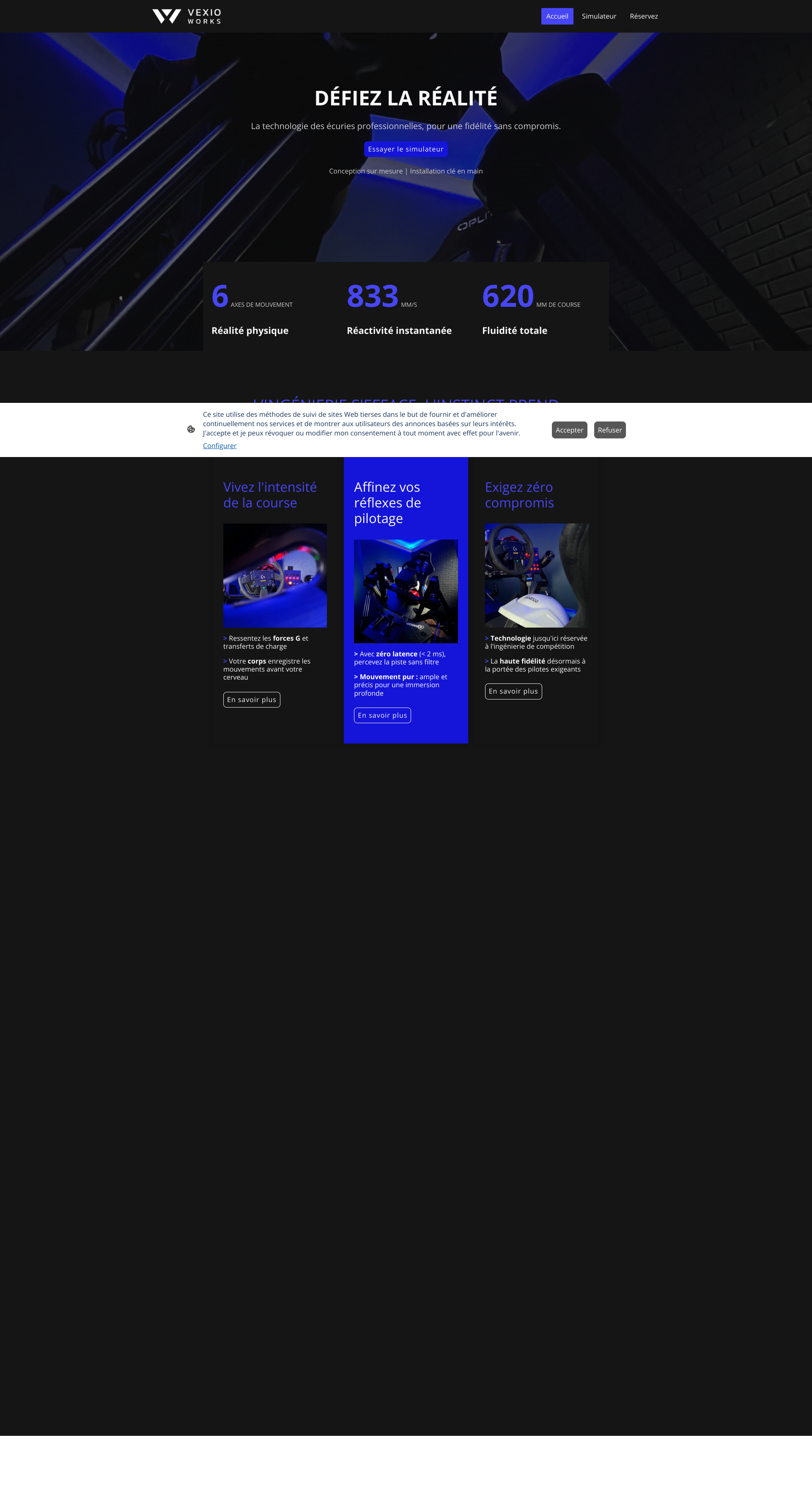
Task: Open the Sparco seat and wheel thumbnail
Action: [537, 576]
